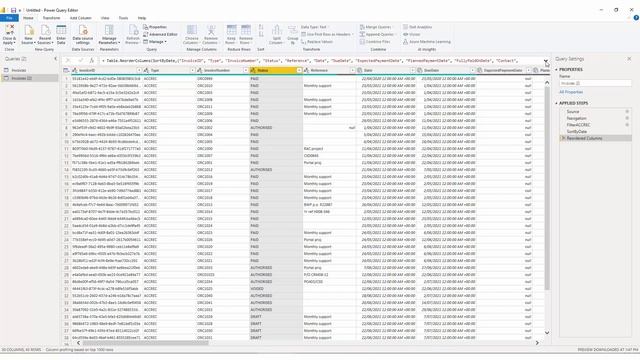Viewport: 640px width, 360px height.
Task: Click the fx formula icon
Action: pyautogui.click(x=91, y=60)
